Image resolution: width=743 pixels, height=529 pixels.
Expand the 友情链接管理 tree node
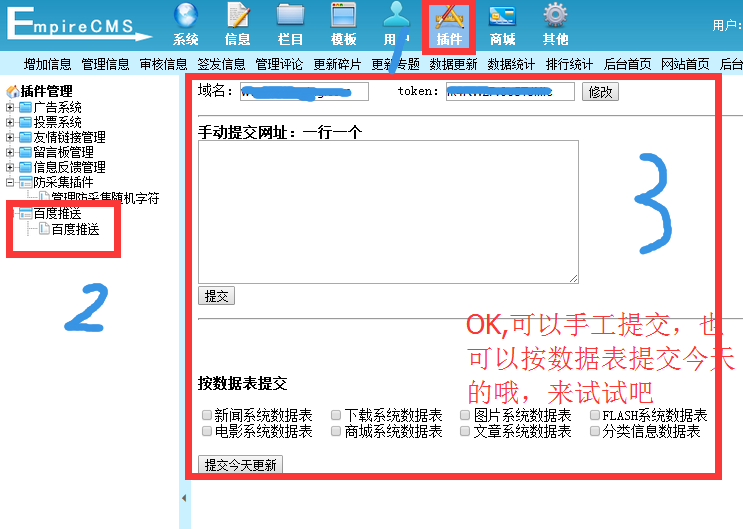pyautogui.click(x=9, y=137)
